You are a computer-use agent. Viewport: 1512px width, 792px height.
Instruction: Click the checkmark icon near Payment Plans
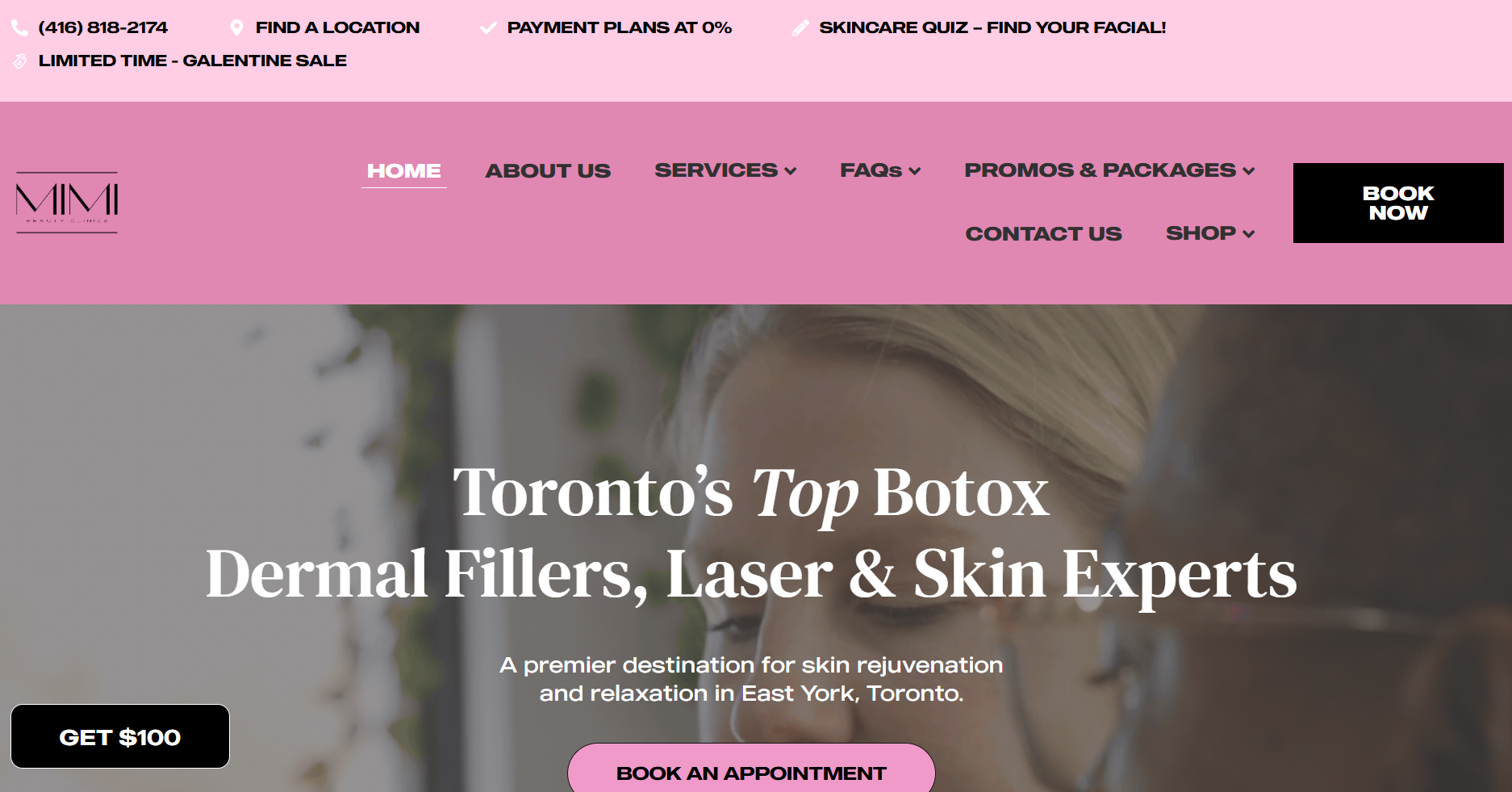coord(488,28)
